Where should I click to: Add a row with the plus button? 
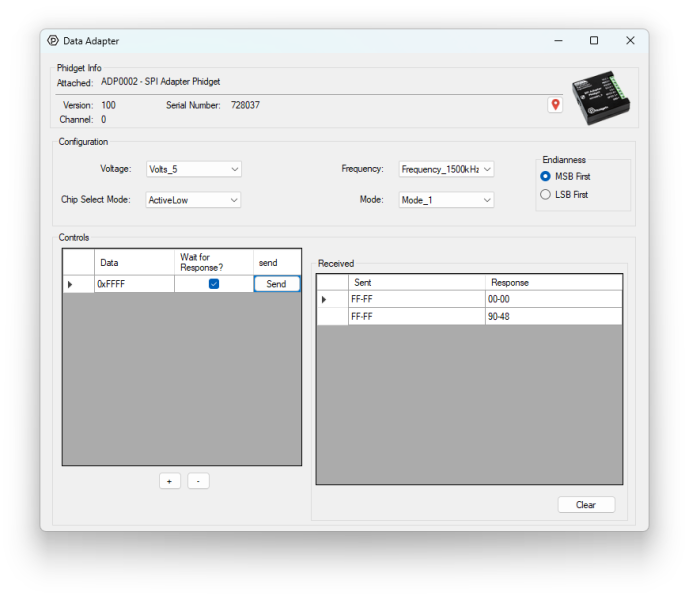coord(169,481)
